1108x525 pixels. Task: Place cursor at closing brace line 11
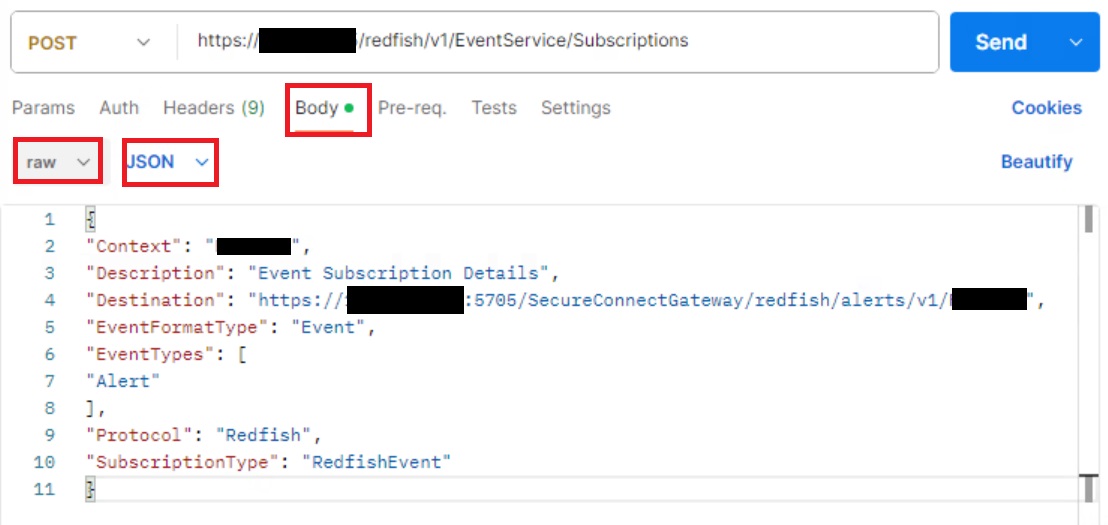click(x=90, y=490)
